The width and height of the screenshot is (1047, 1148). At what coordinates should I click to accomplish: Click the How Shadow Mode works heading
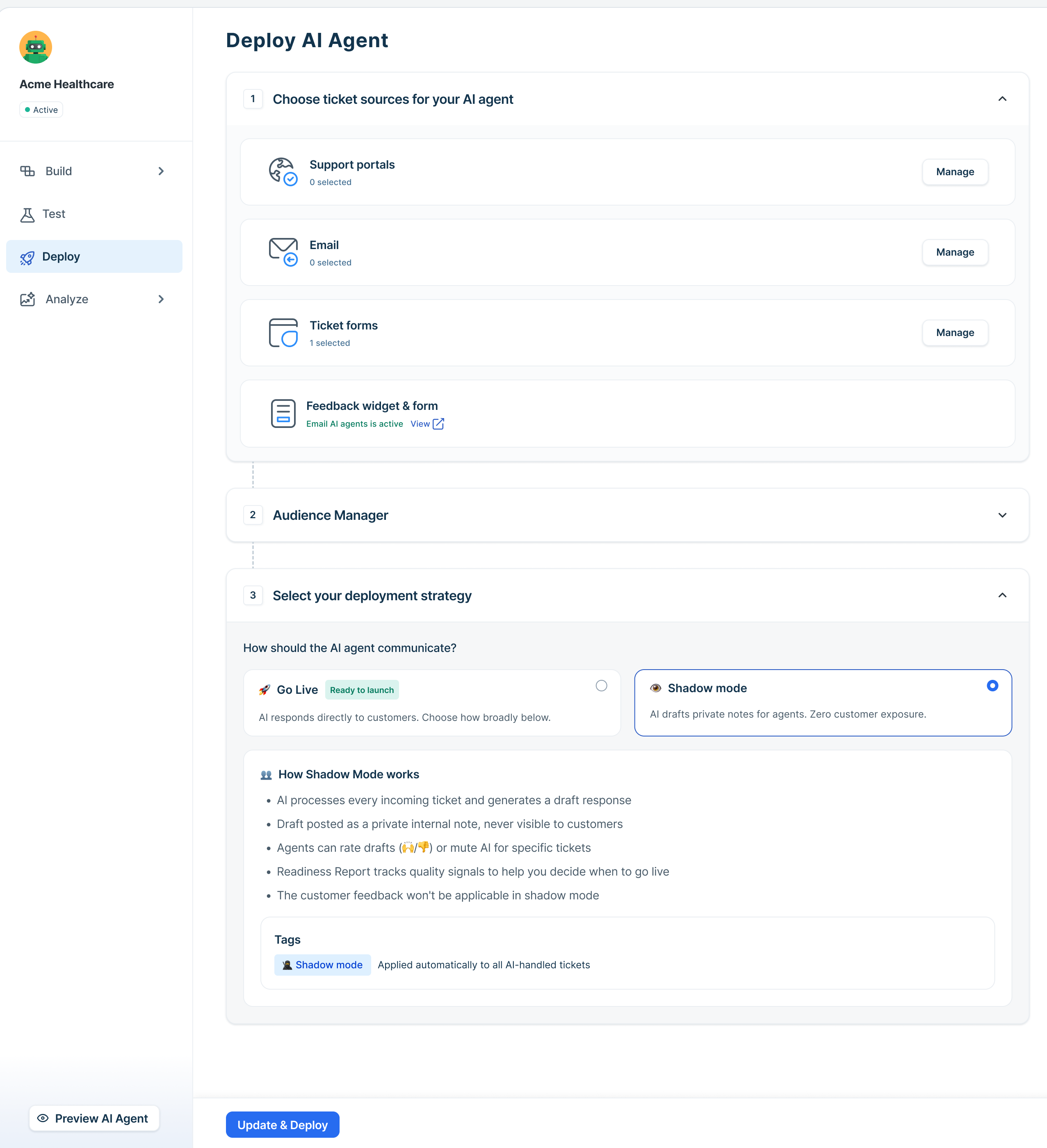click(x=349, y=775)
